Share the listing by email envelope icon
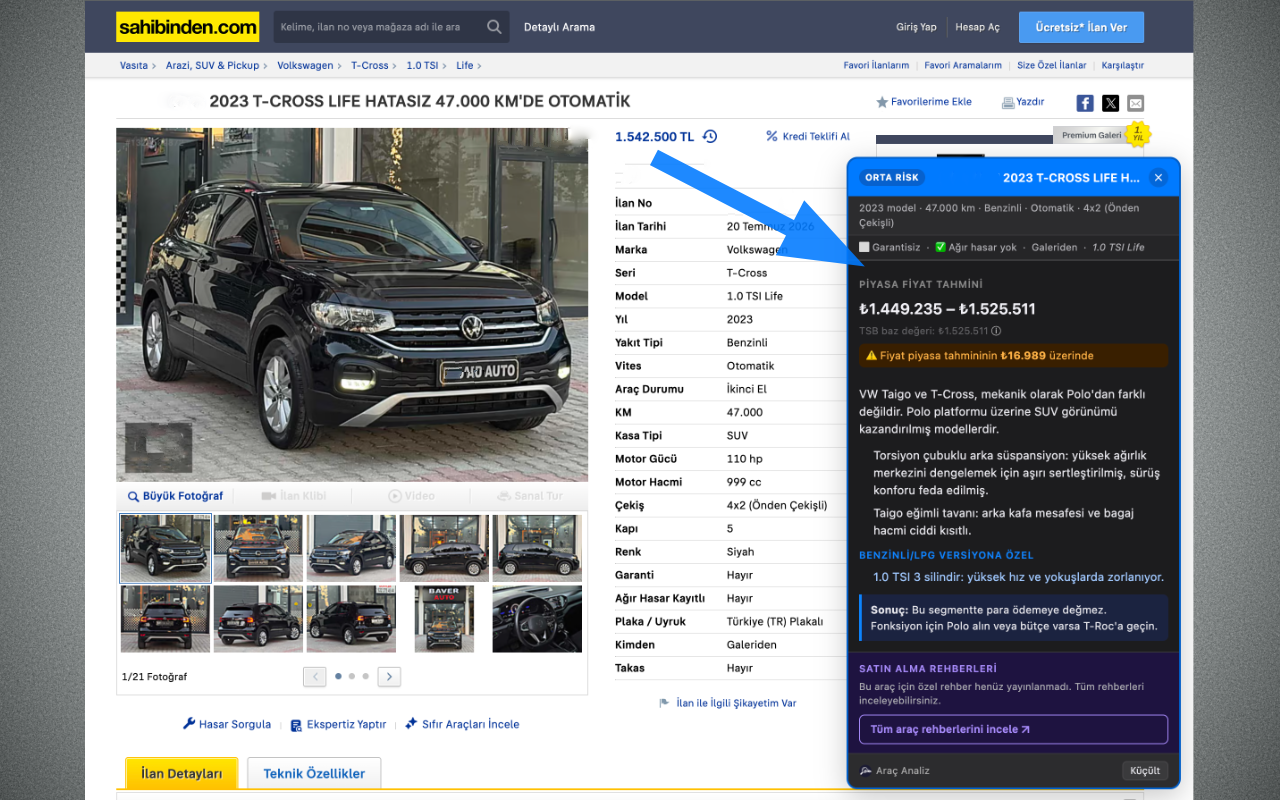This screenshot has width=1280, height=800. (x=1135, y=103)
